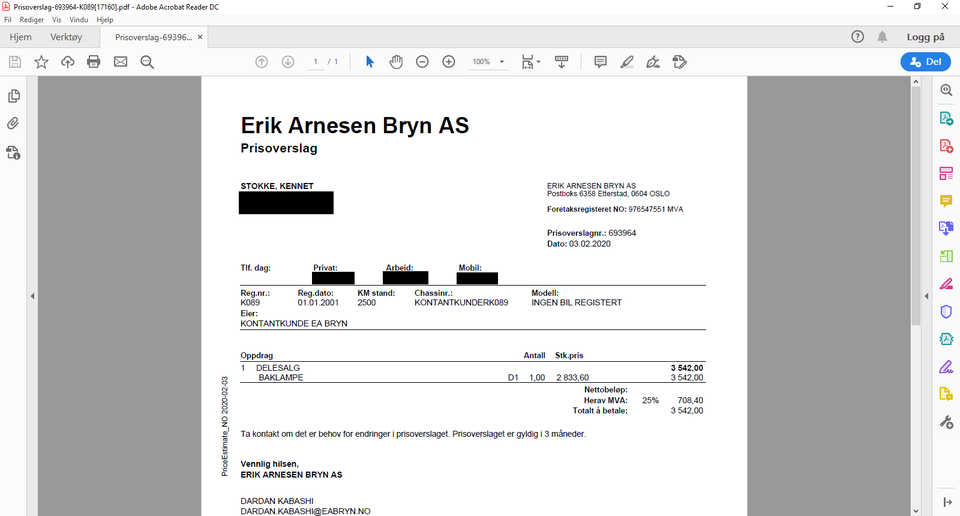
Task: Go to previous page arrow
Action: [261, 62]
